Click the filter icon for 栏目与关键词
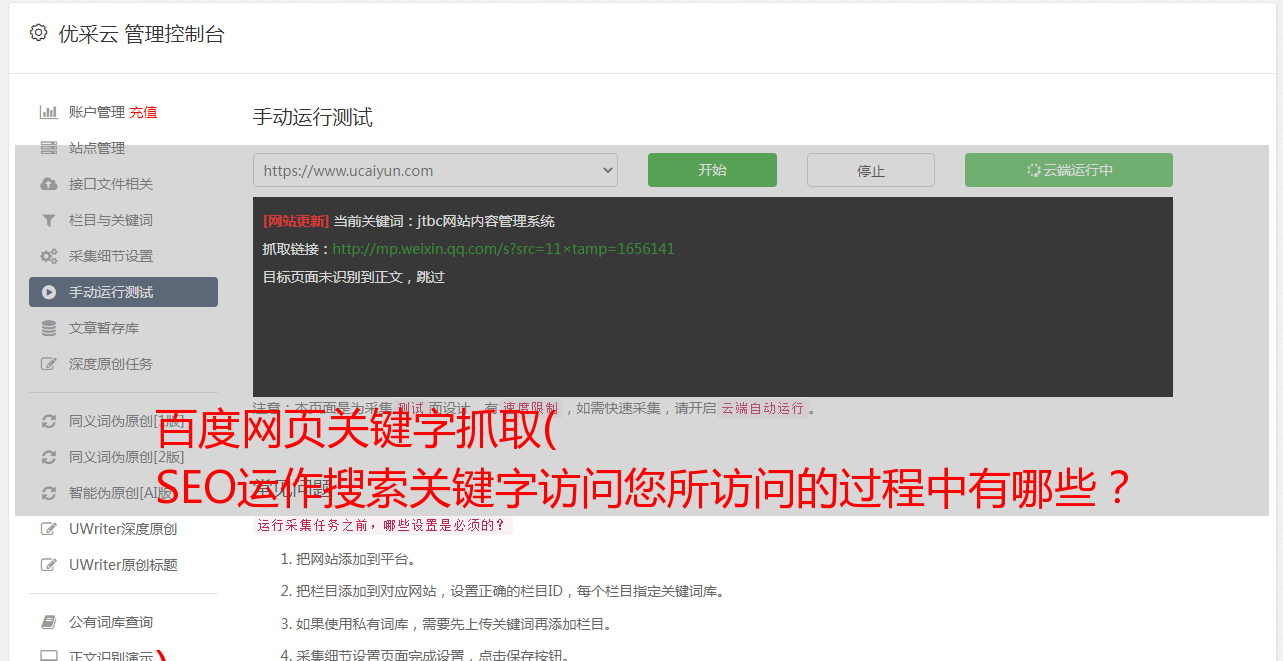Screen dimensions: 1283x661 pos(48,220)
